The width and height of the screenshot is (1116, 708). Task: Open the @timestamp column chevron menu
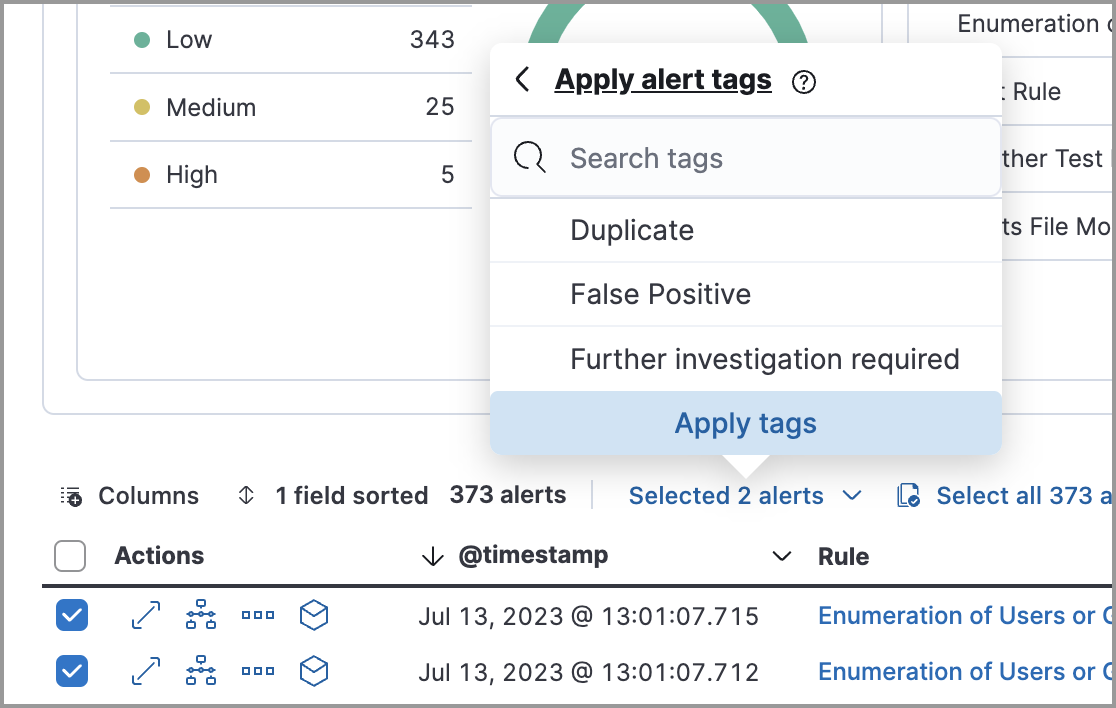click(780, 556)
